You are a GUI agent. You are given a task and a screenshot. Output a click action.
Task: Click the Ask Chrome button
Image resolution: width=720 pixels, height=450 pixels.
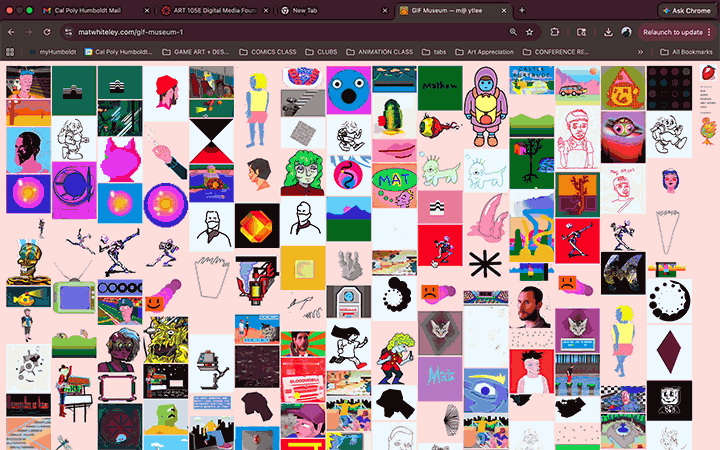[686, 11]
